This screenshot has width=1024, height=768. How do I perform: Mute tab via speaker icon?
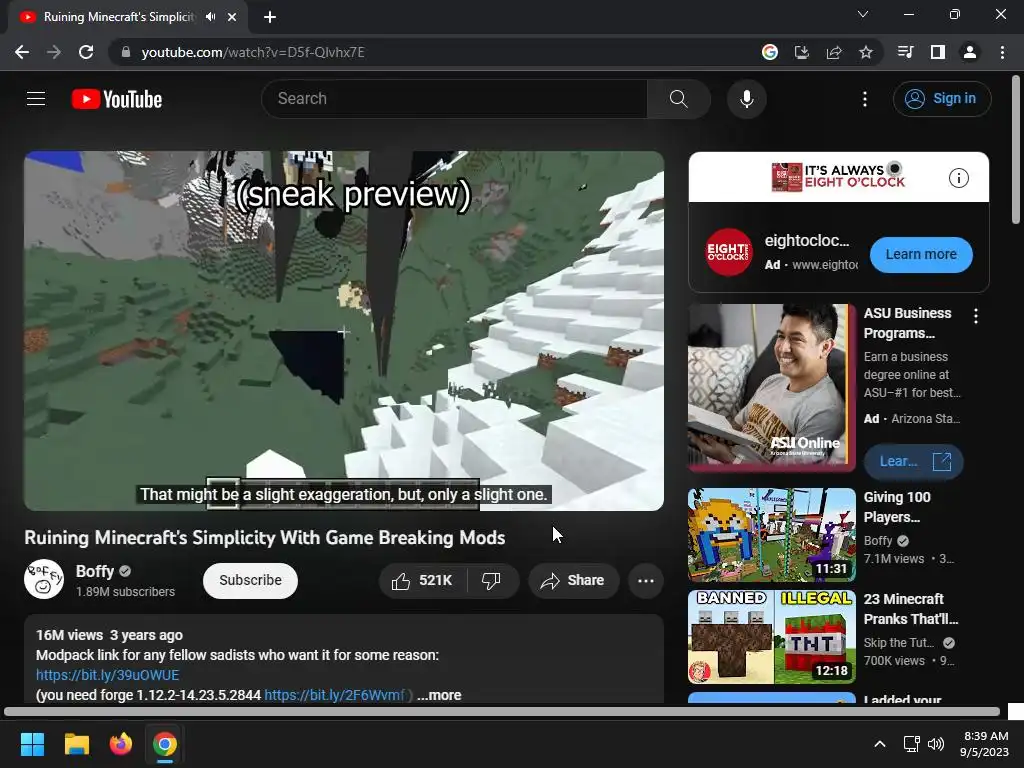click(210, 17)
